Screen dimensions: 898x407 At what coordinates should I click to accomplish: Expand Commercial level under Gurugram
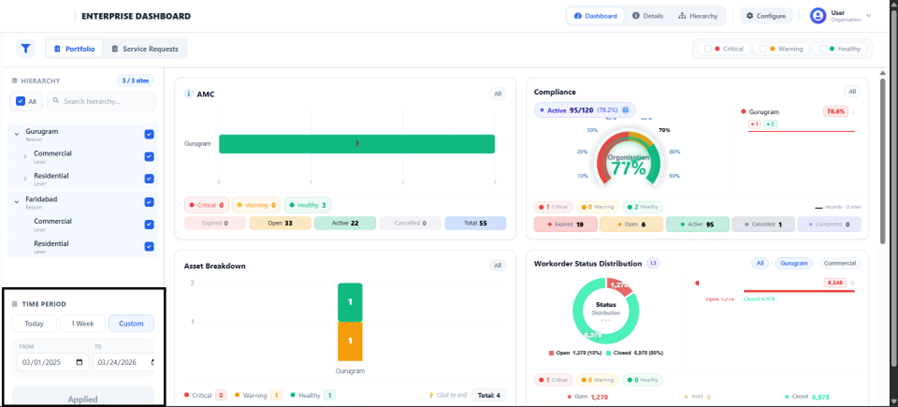25,156
